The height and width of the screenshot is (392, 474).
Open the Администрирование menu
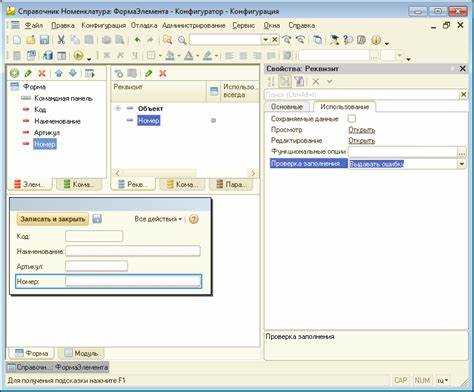[x=194, y=25]
